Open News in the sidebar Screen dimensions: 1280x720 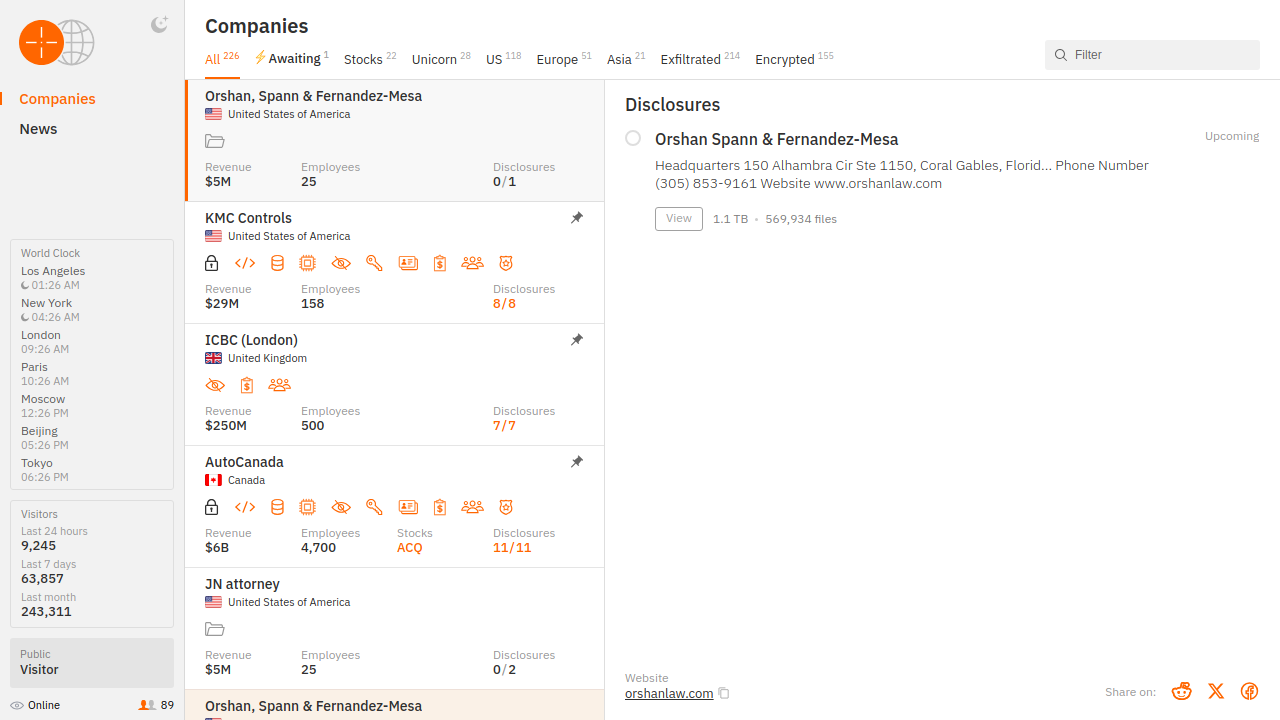point(38,129)
